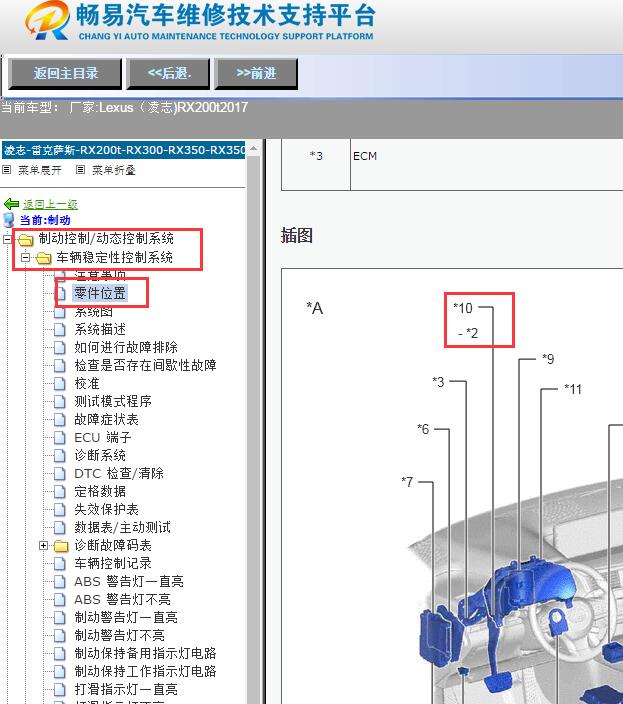Image resolution: width=623 pixels, height=704 pixels.
Task: Open 制动警告灯一直亮 page
Action: [126, 617]
